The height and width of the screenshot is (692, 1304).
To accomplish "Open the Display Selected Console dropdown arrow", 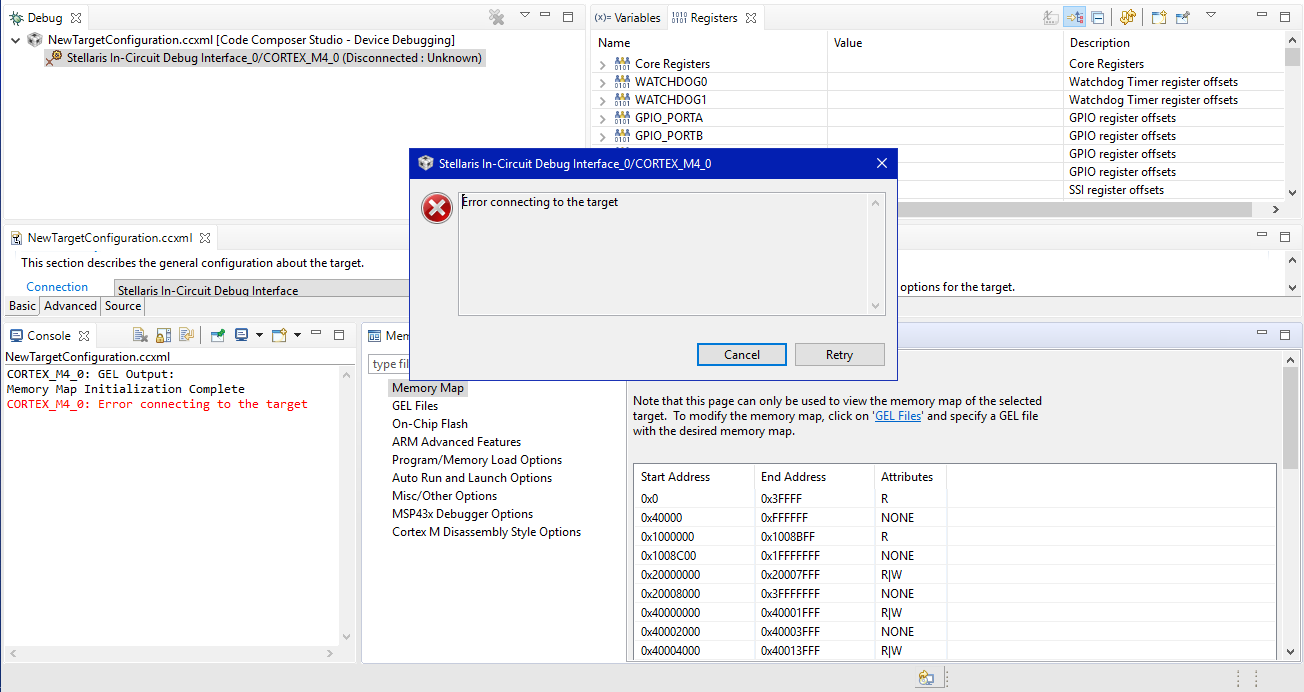I will point(259,335).
